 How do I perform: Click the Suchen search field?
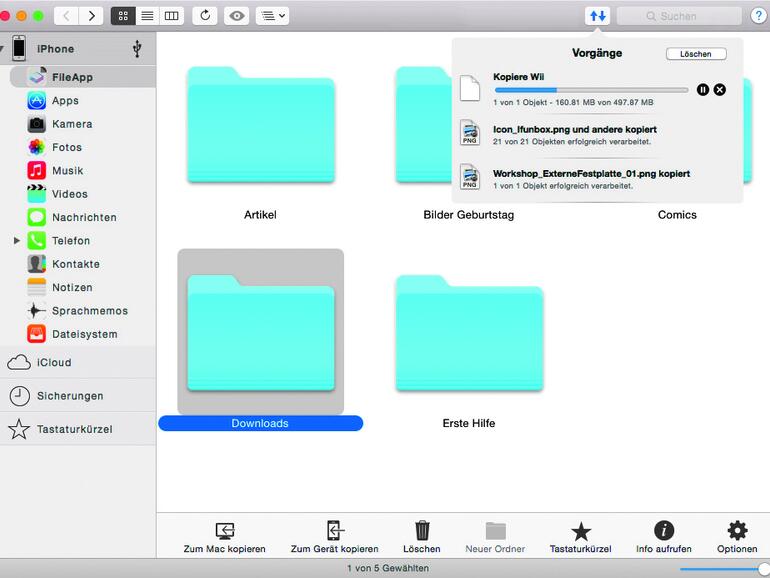coord(679,16)
